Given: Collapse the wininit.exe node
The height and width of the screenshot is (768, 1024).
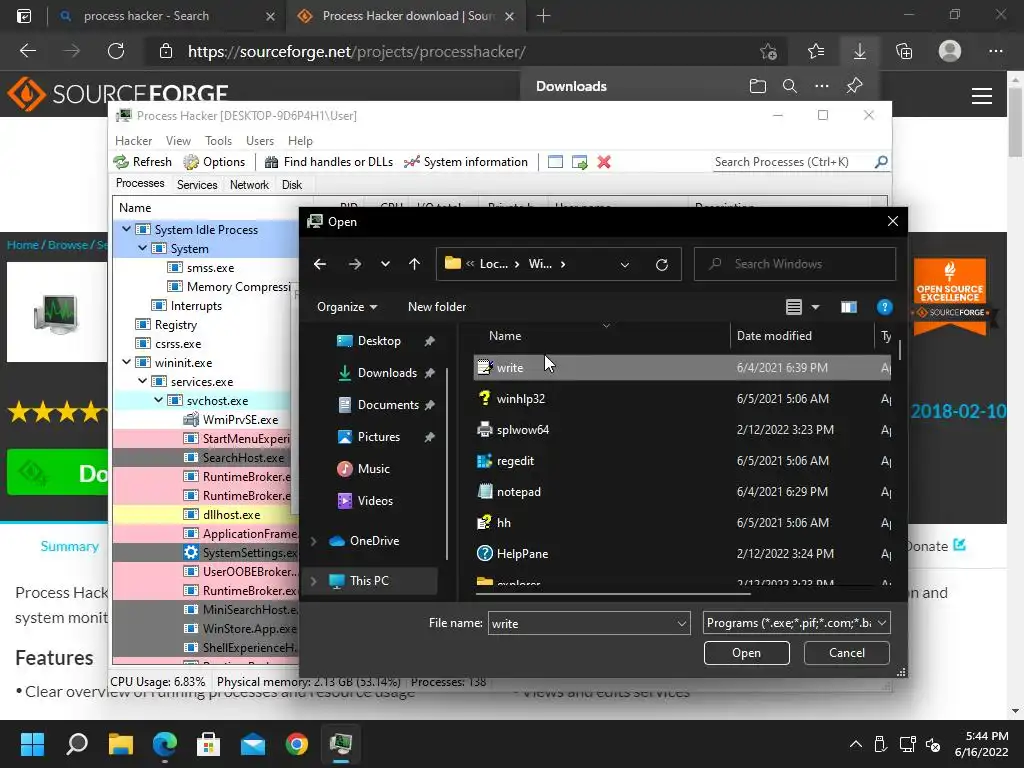Looking at the screenshot, I should coord(126,362).
